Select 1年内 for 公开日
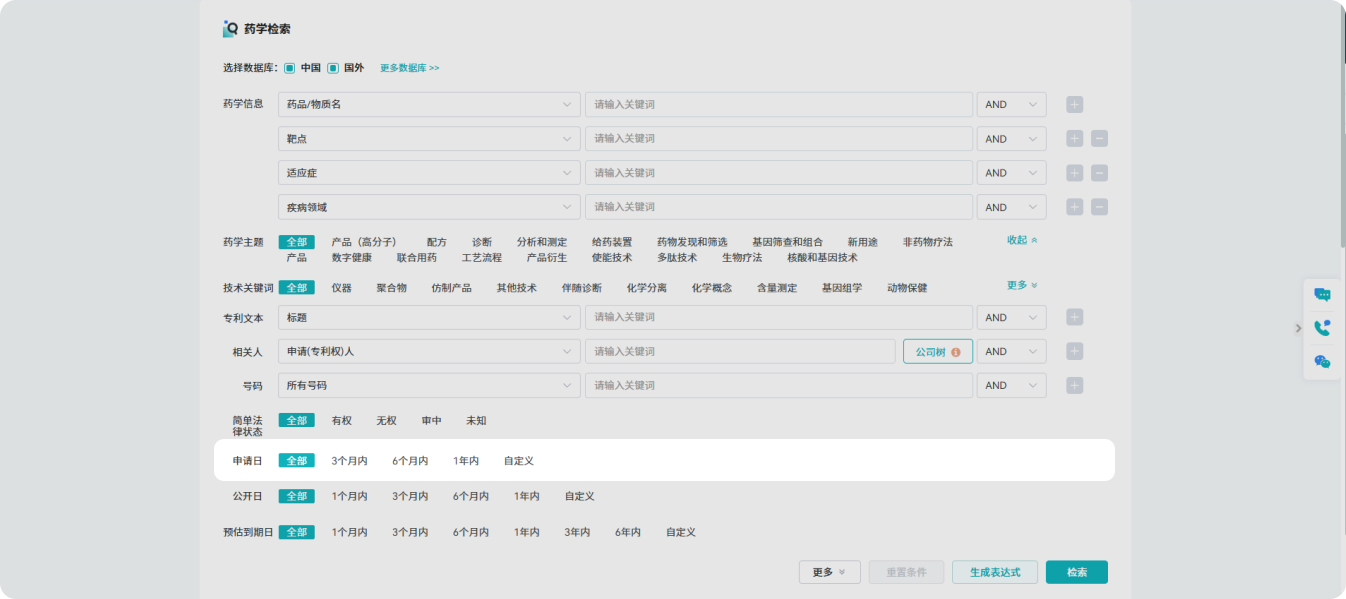 (527, 496)
